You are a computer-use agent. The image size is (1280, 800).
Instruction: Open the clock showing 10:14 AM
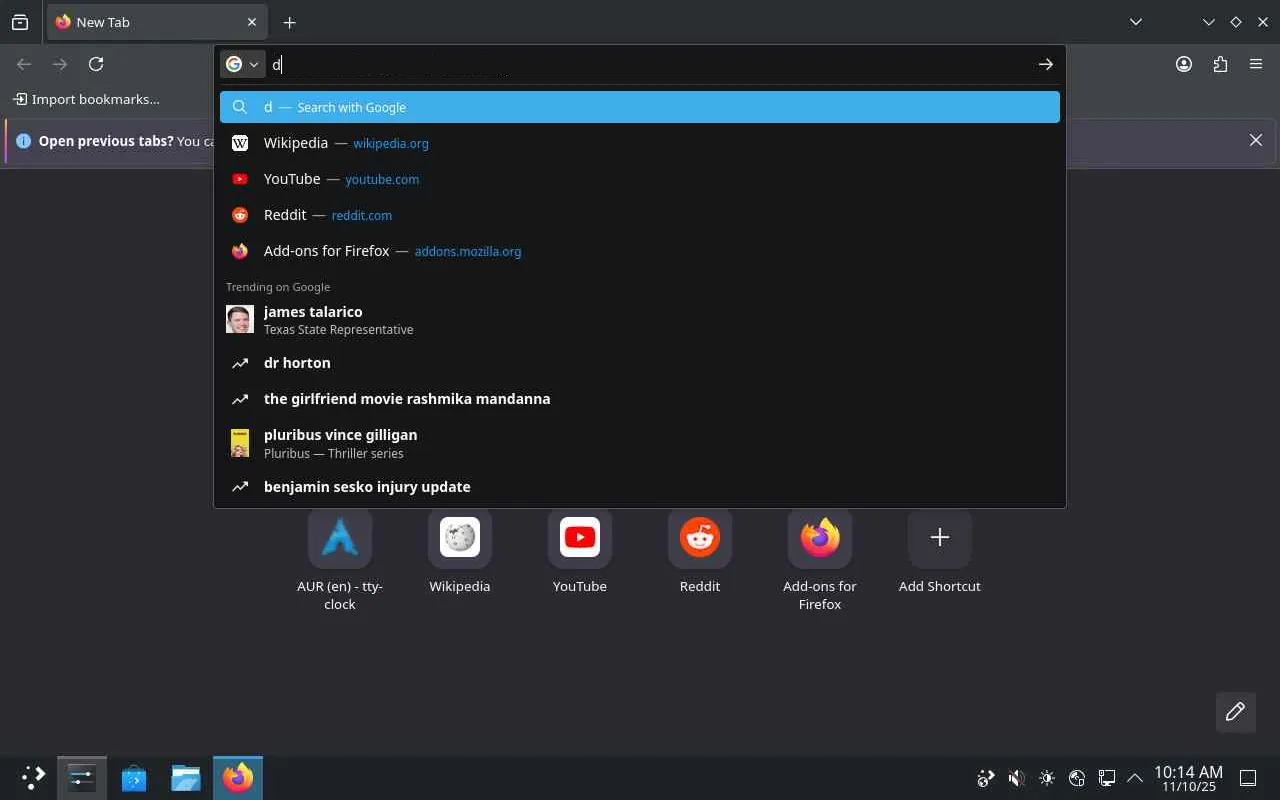[1188, 778]
